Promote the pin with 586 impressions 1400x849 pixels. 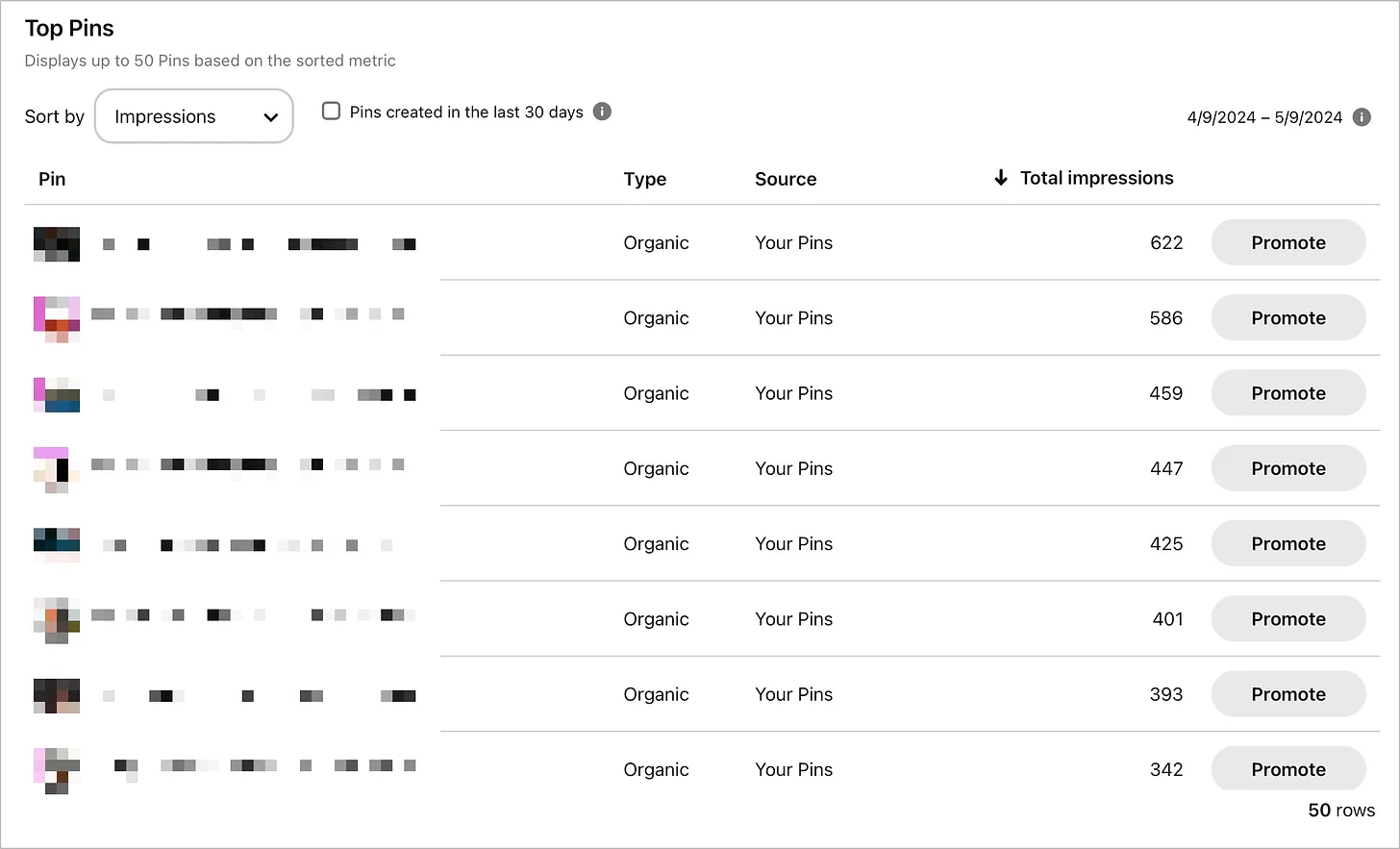tap(1287, 318)
